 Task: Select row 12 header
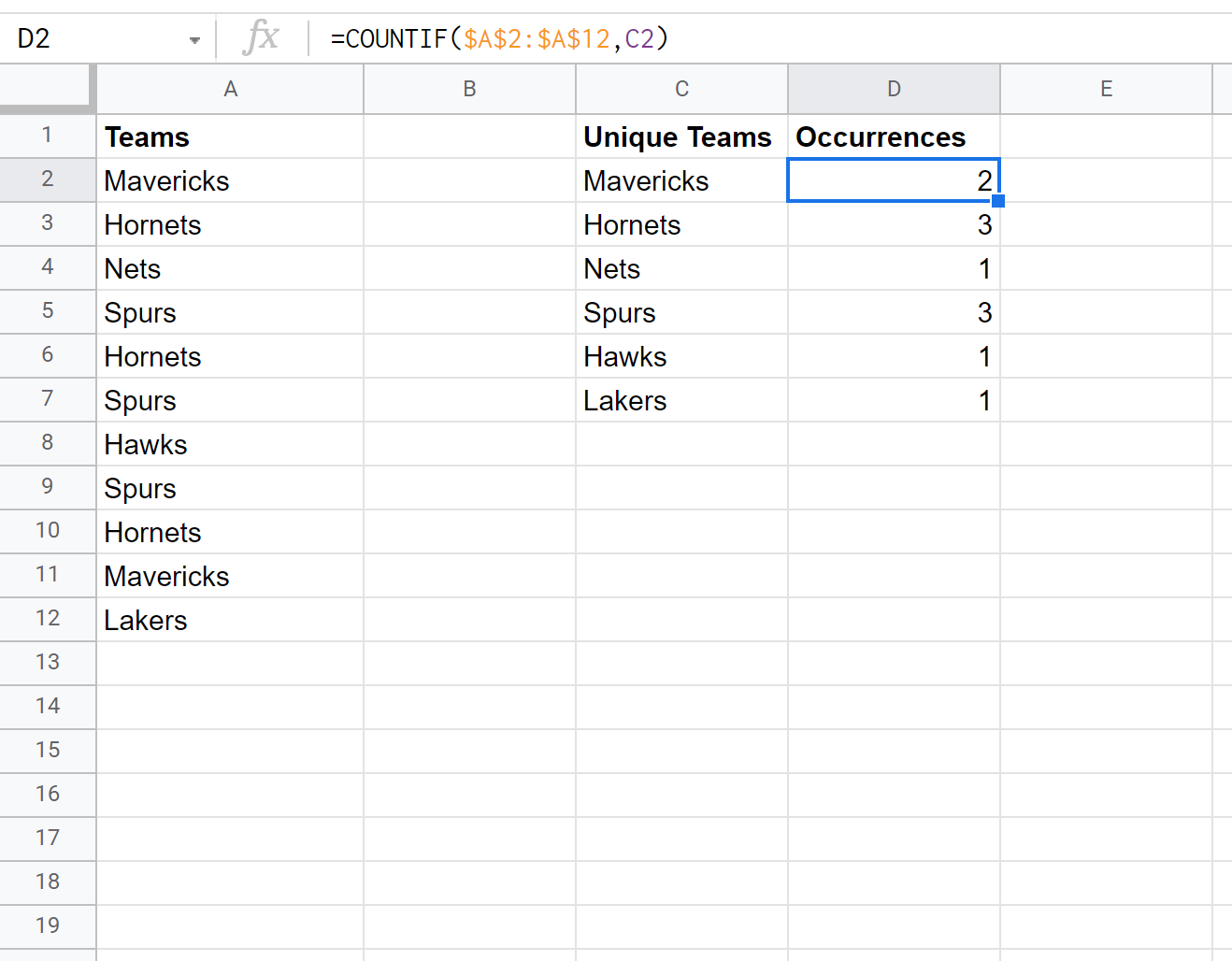pos(47,619)
